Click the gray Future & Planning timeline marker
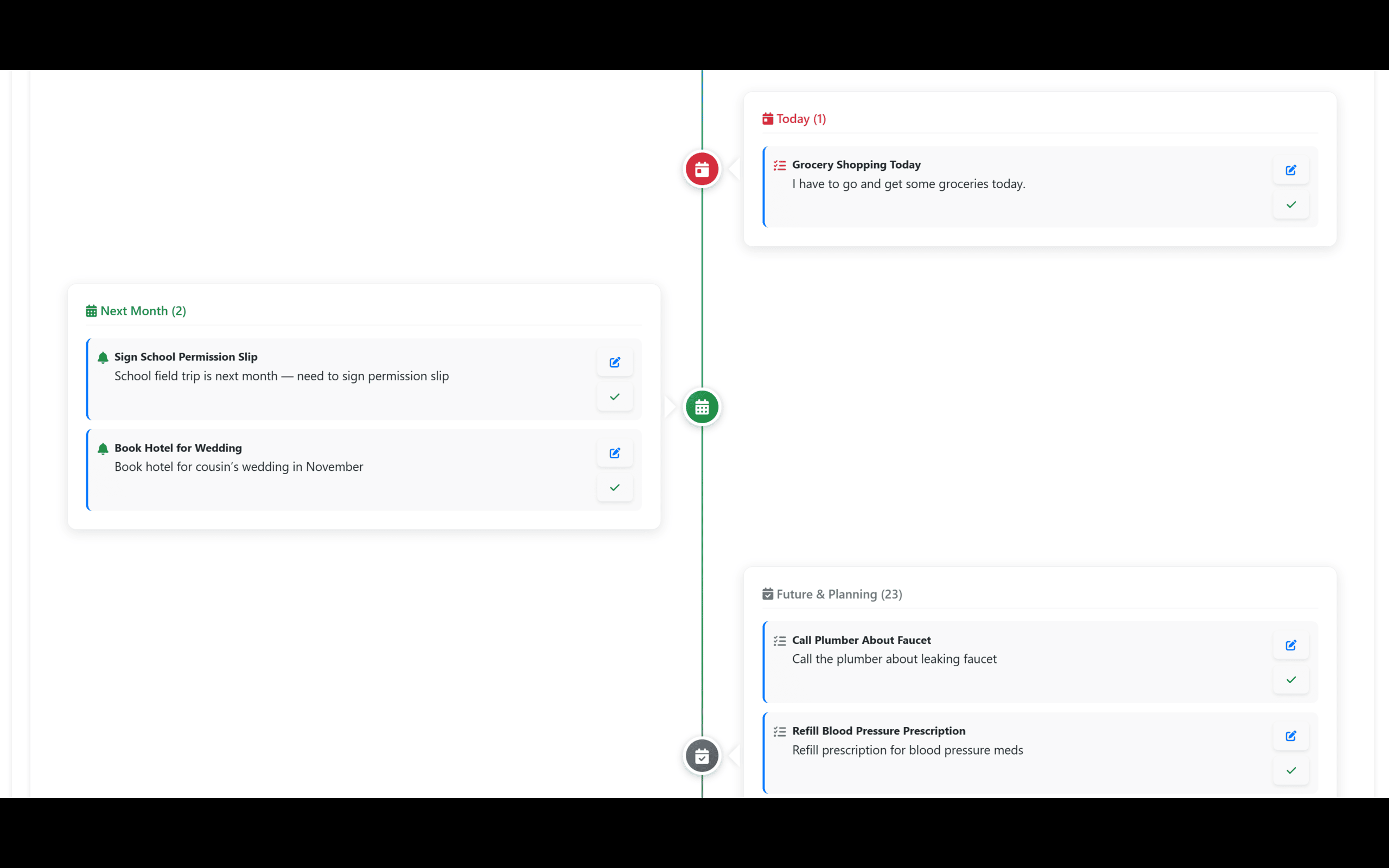 pos(702,756)
